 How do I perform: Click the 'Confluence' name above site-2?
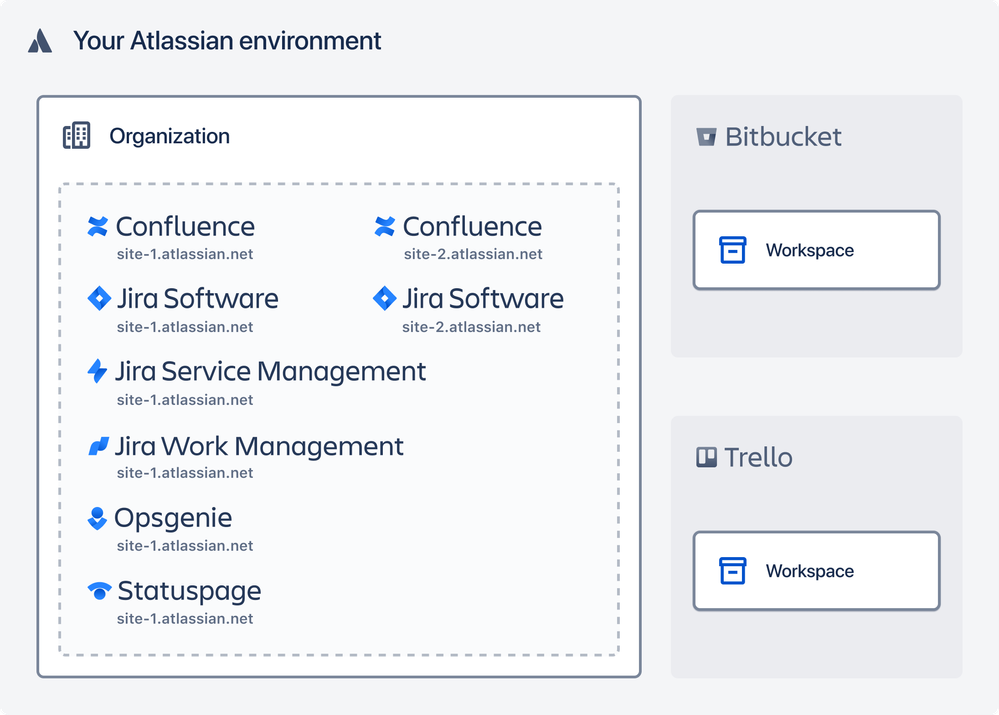coord(472,226)
